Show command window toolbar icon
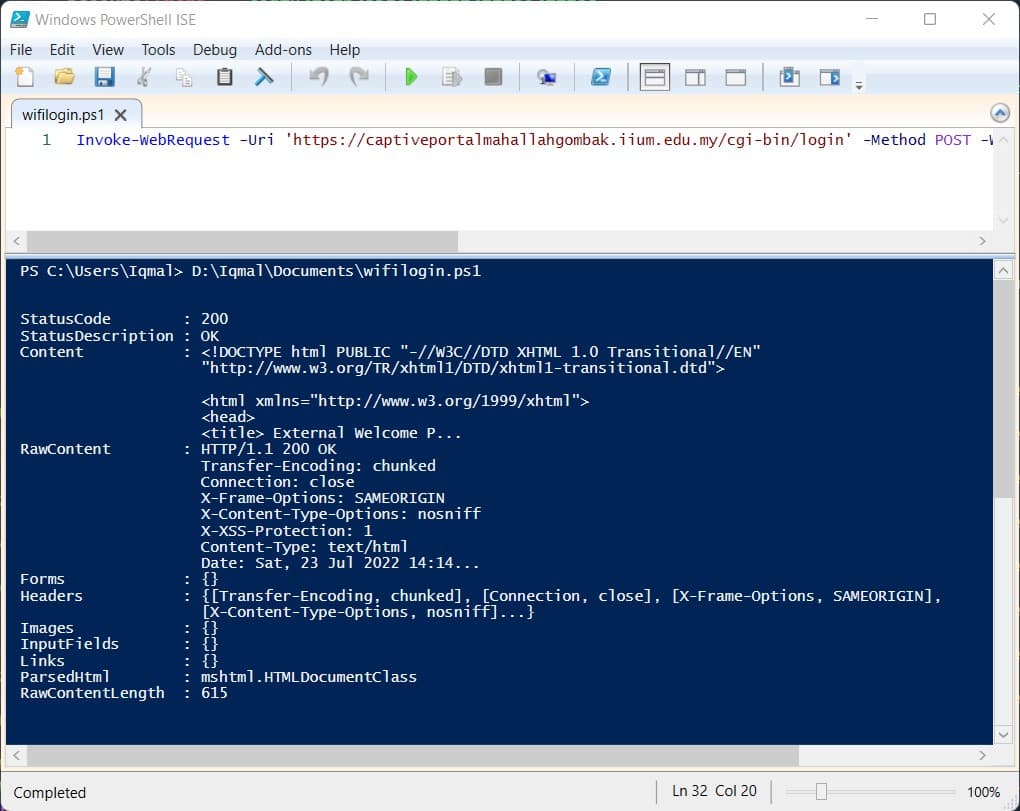1020x811 pixels. 789,77
